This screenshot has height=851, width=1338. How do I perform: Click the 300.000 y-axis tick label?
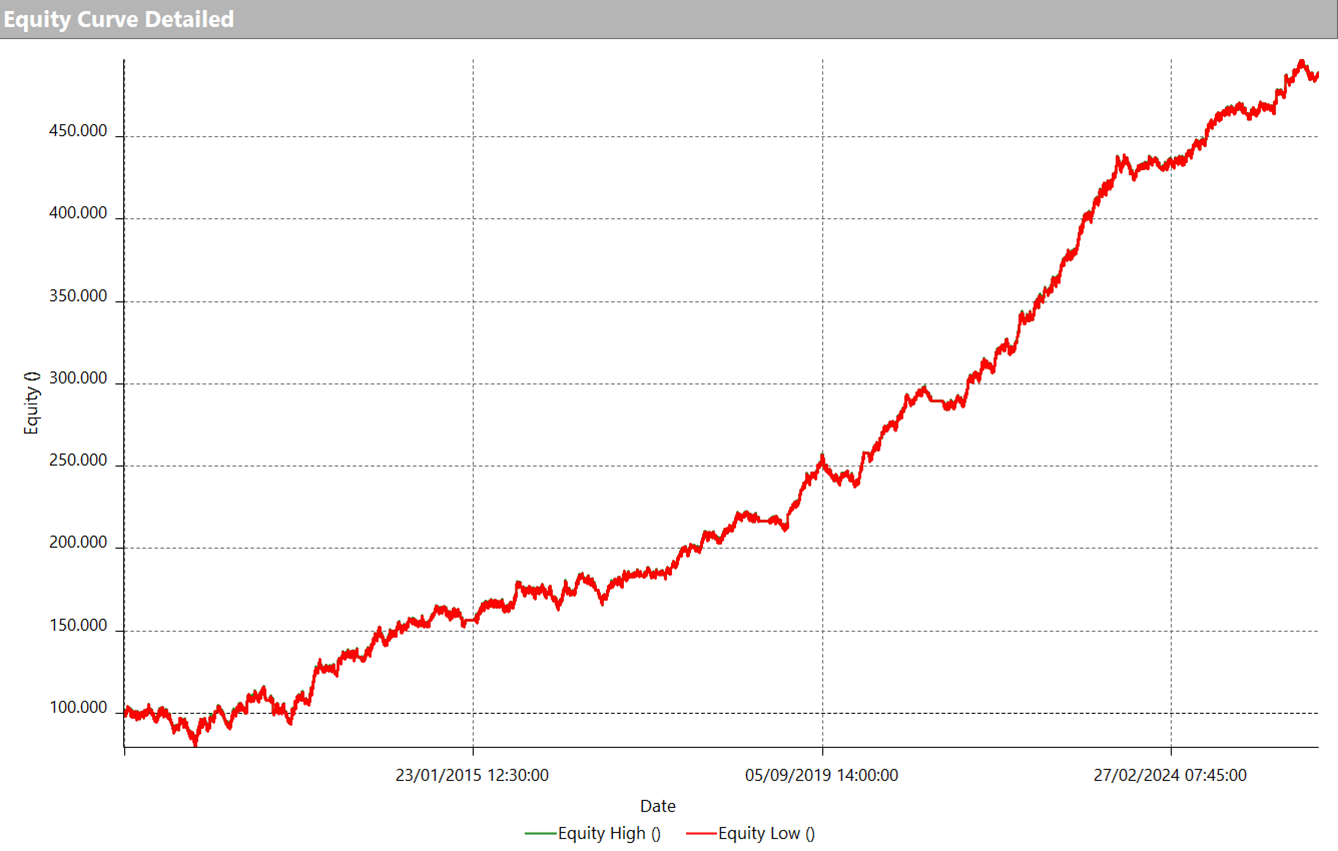click(x=78, y=379)
